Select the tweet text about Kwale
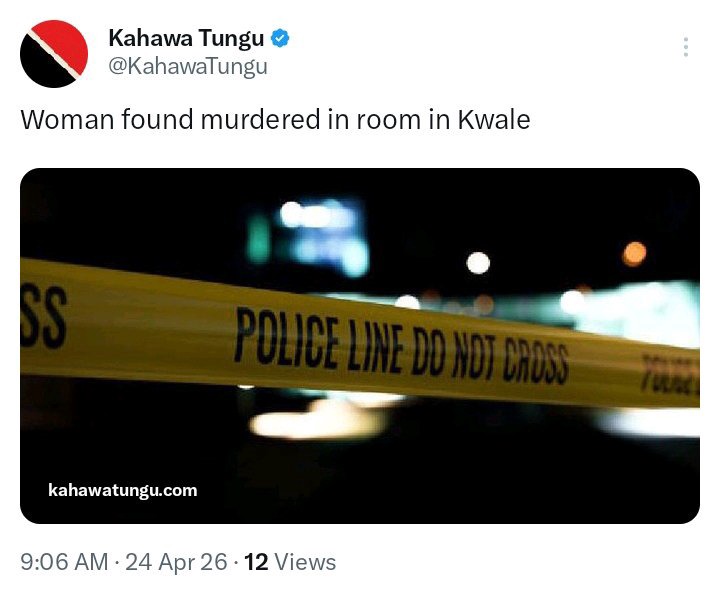This screenshot has height=589, width=720. [276, 120]
